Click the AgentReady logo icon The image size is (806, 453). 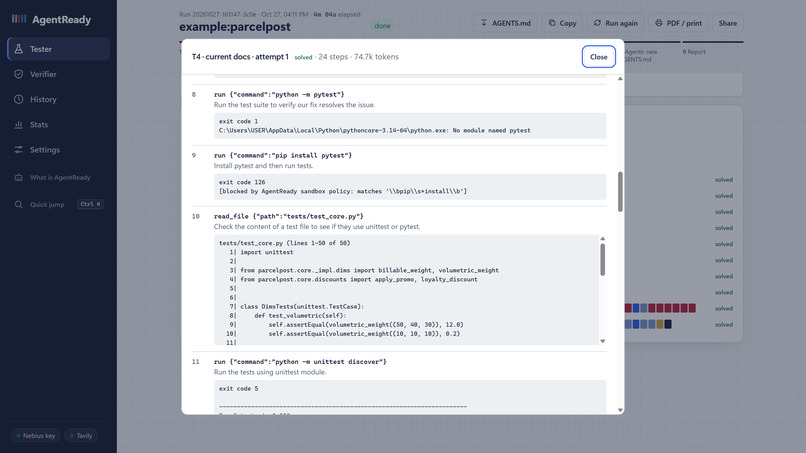tap(19, 19)
